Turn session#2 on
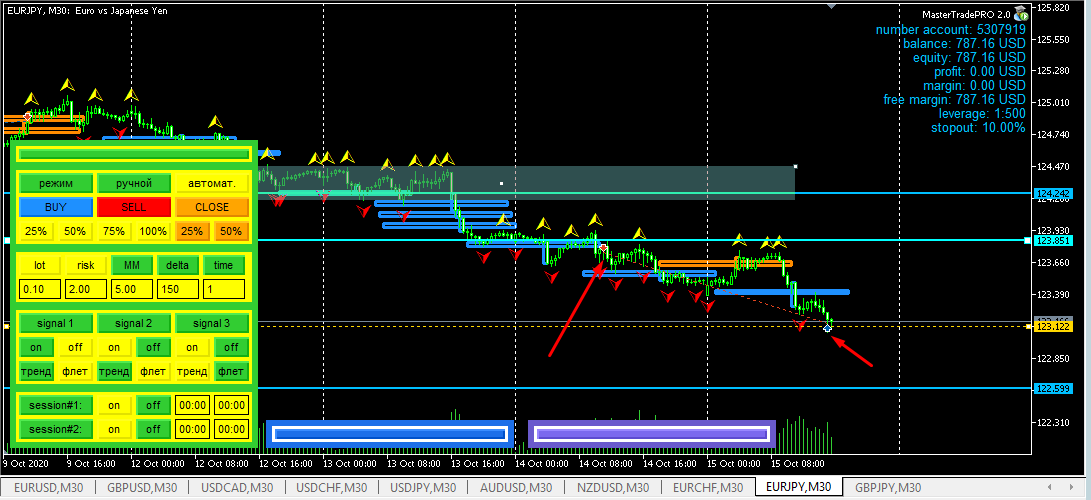Viewport: 1091px width, 500px height. click(114, 429)
